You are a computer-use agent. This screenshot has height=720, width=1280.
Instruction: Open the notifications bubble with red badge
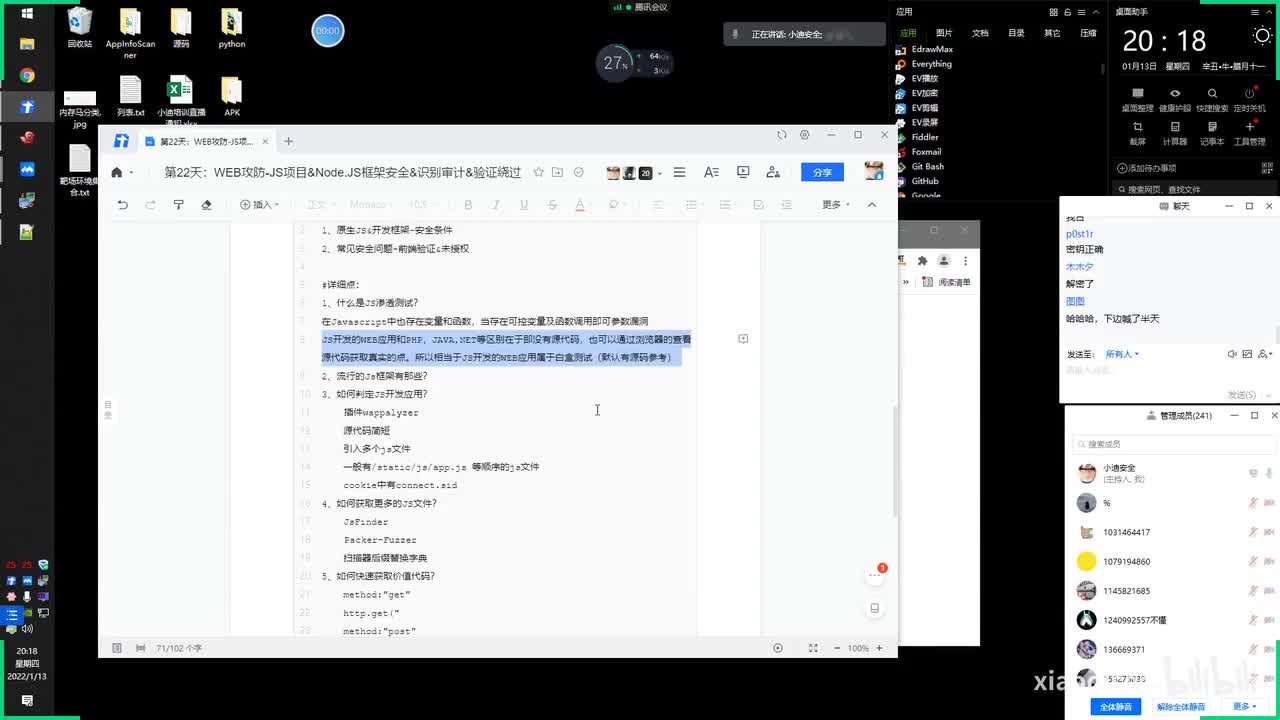coord(875,574)
